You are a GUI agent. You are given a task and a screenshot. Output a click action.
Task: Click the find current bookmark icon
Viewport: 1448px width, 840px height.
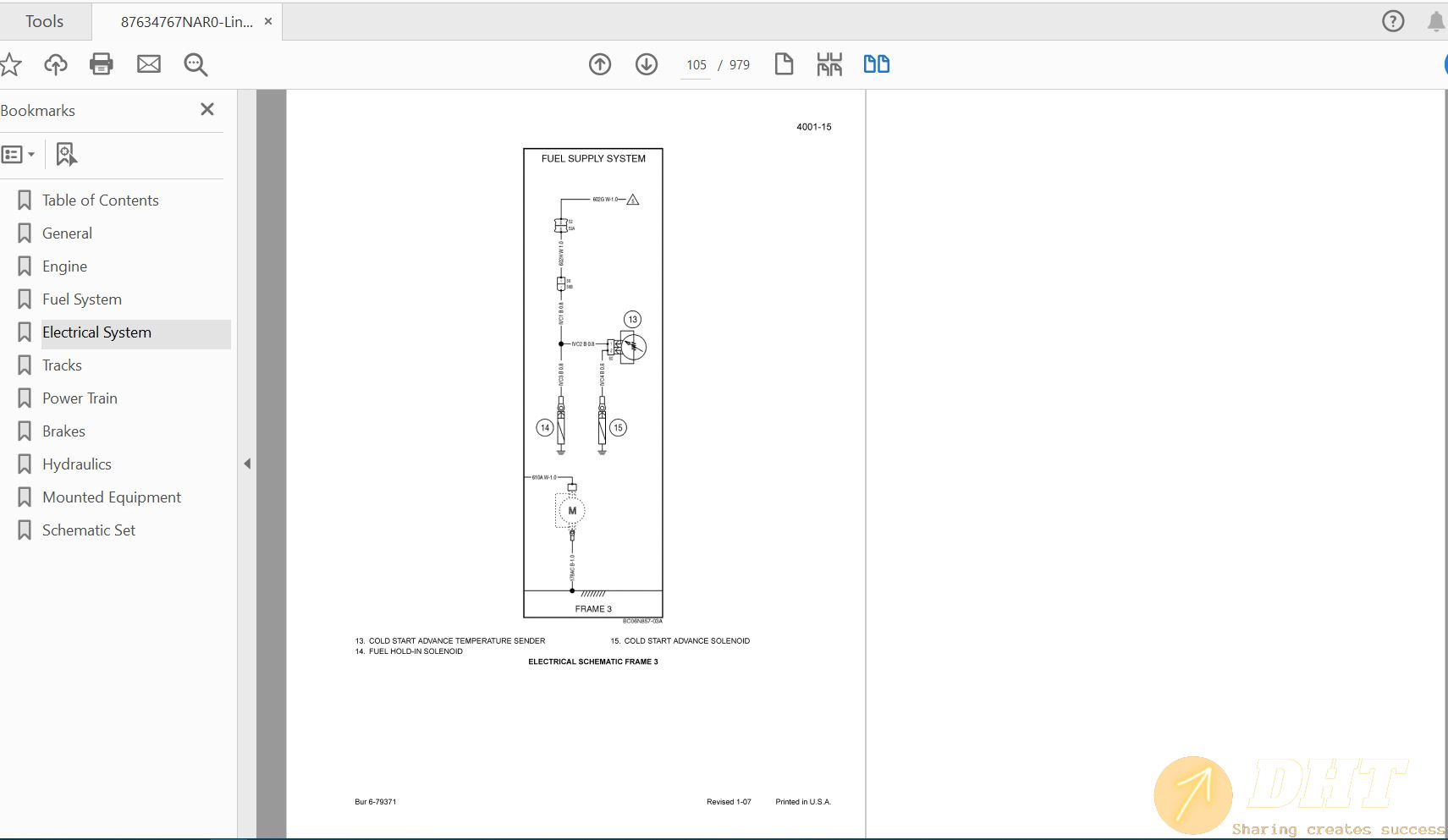[66, 154]
